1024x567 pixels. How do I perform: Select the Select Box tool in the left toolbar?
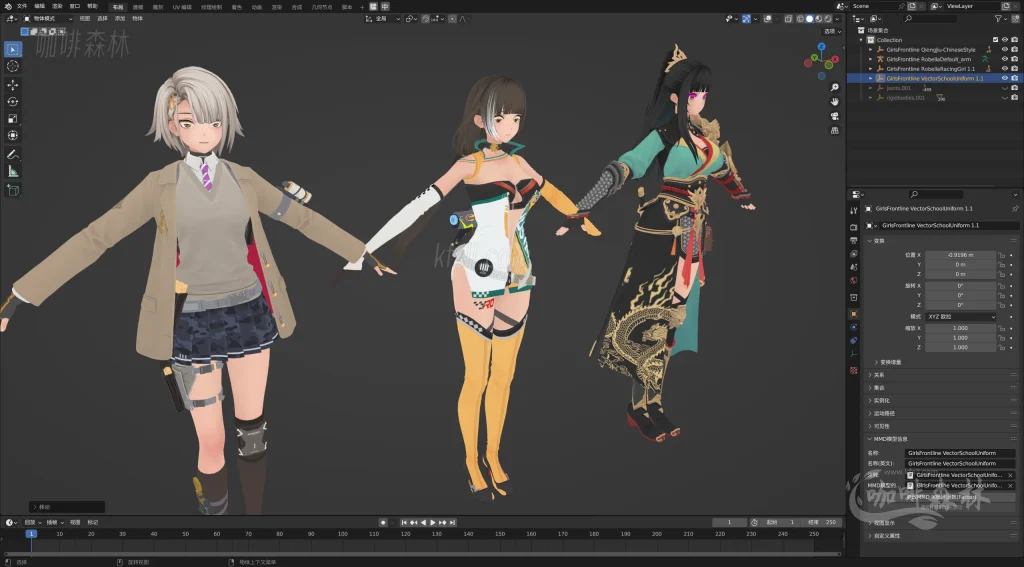pos(13,49)
